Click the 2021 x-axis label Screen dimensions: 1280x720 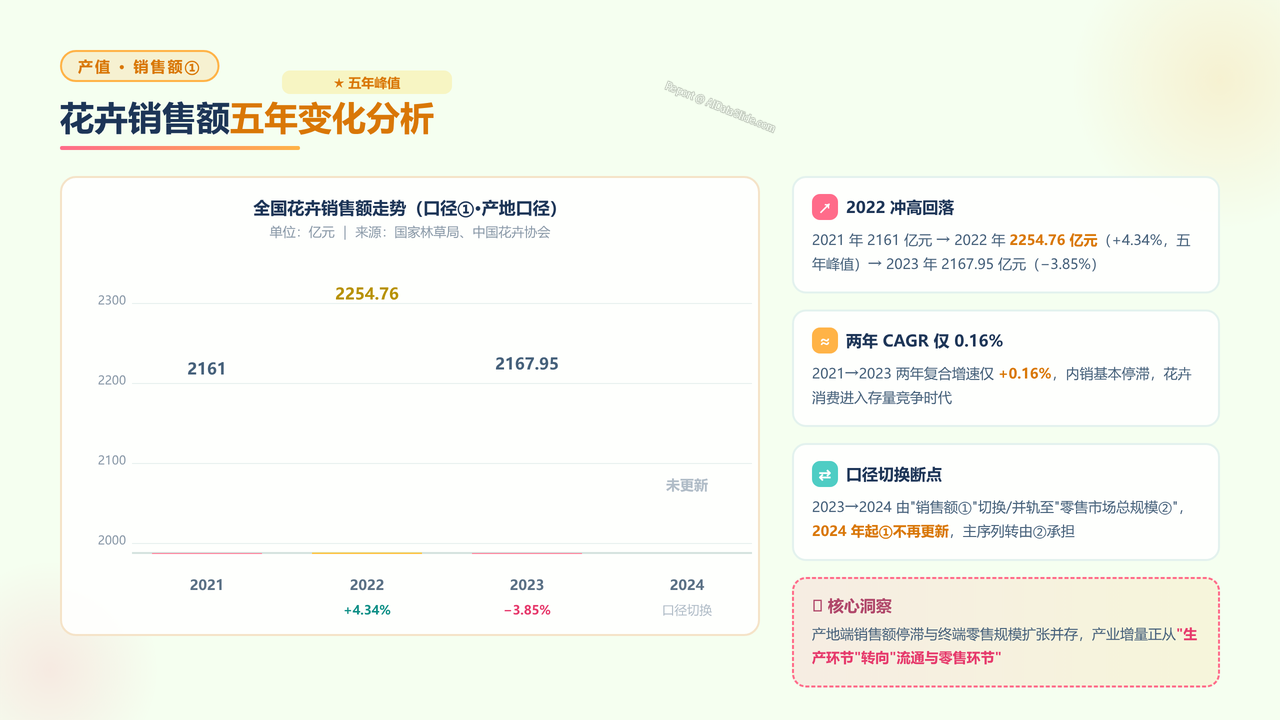[x=207, y=585]
